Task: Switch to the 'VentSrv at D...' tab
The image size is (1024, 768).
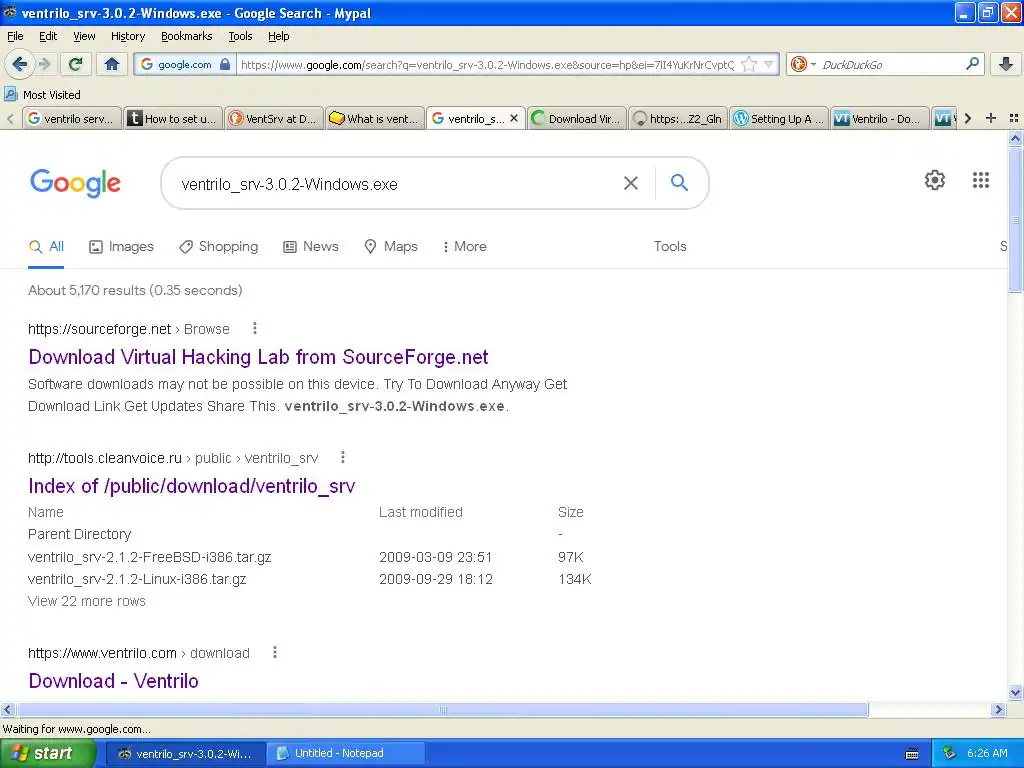Action: (274, 118)
